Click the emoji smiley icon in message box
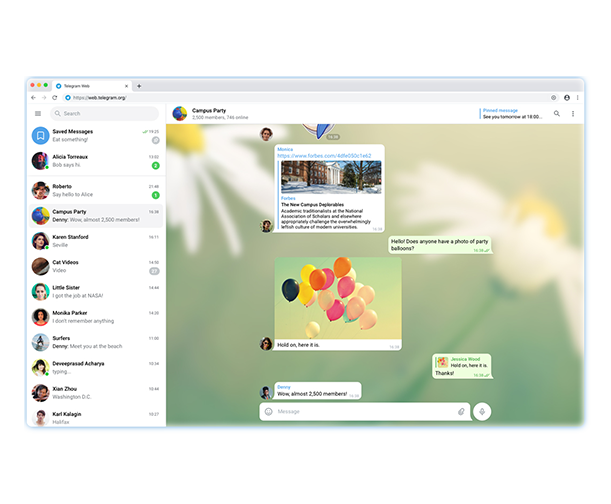 coord(269,411)
